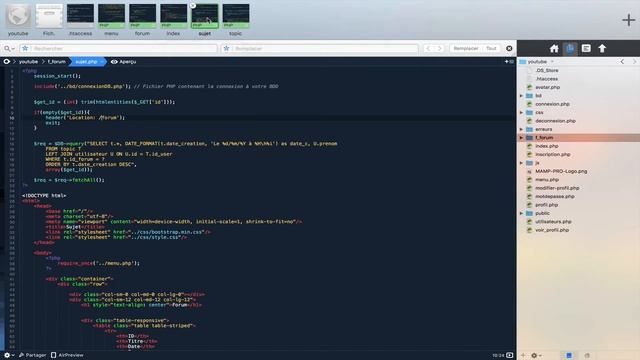Open the youtube folder dropdown in sidebar
The image size is (640, 360).
pos(537,62)
